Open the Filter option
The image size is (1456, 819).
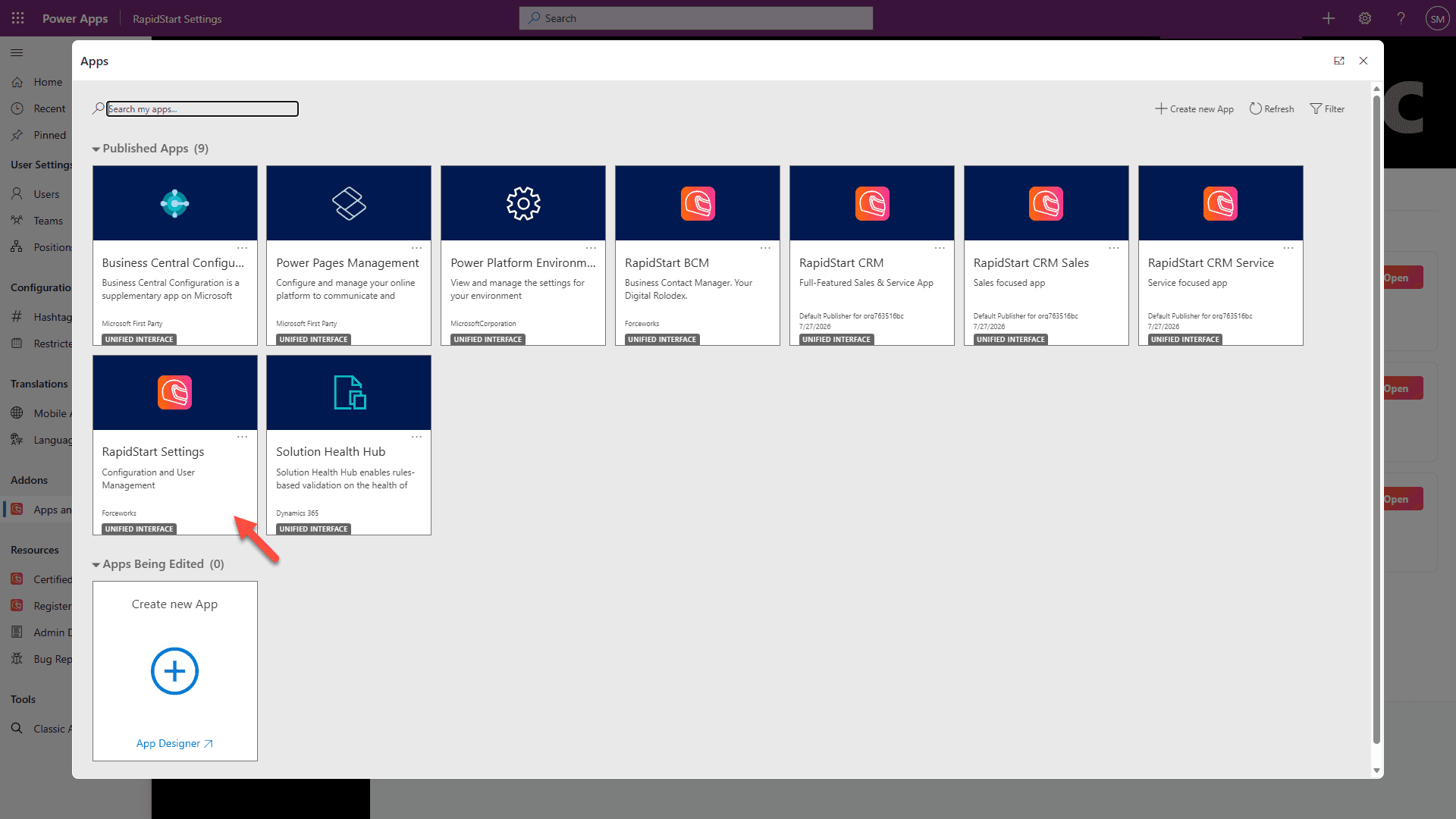(x=1328, y=109)
